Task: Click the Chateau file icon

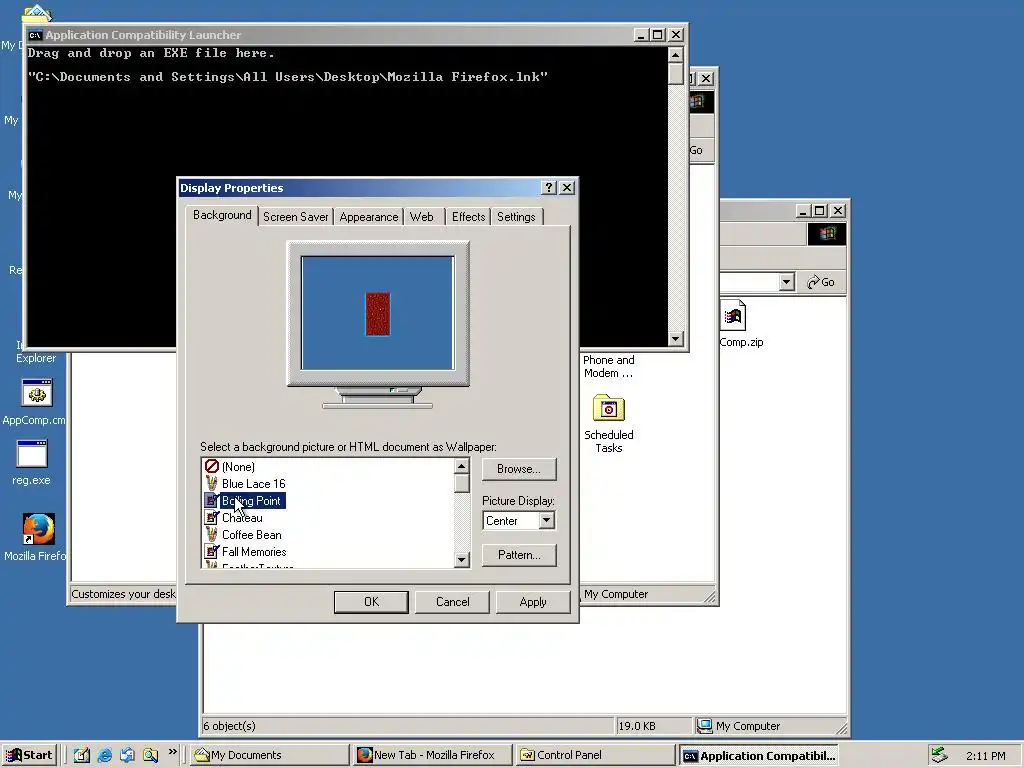Action: coord(211,517)
